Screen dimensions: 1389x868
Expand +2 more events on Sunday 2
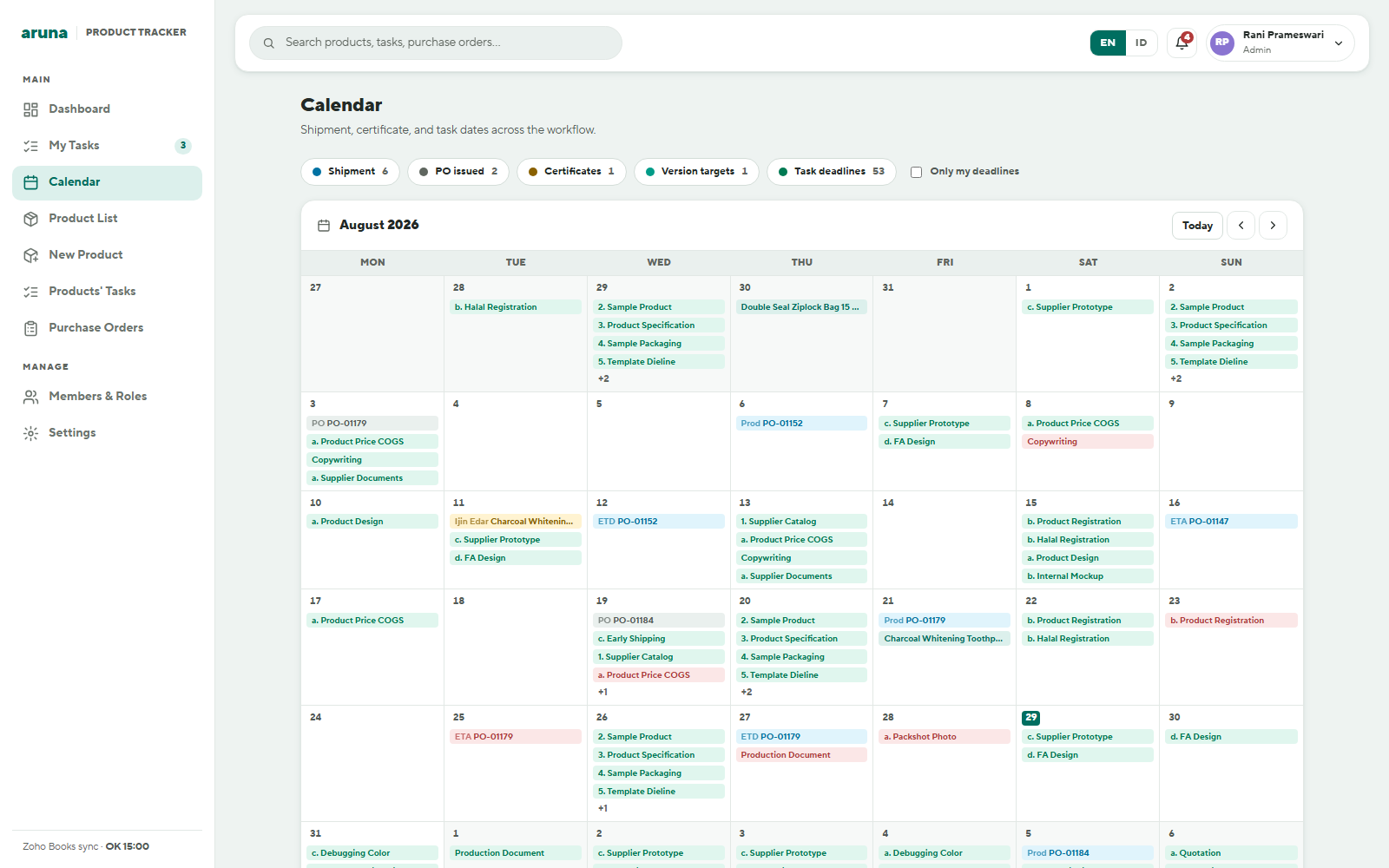tap(1176, 379)
